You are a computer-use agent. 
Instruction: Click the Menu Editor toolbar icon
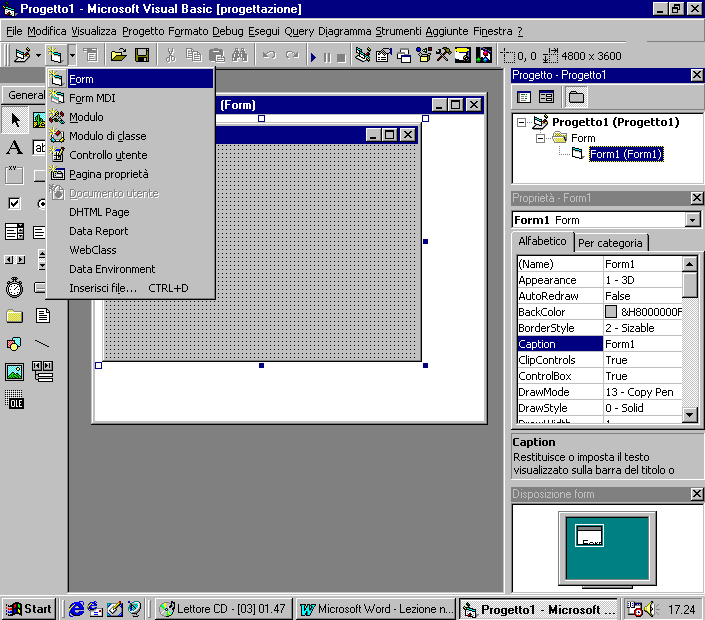(x=91, y=56)
